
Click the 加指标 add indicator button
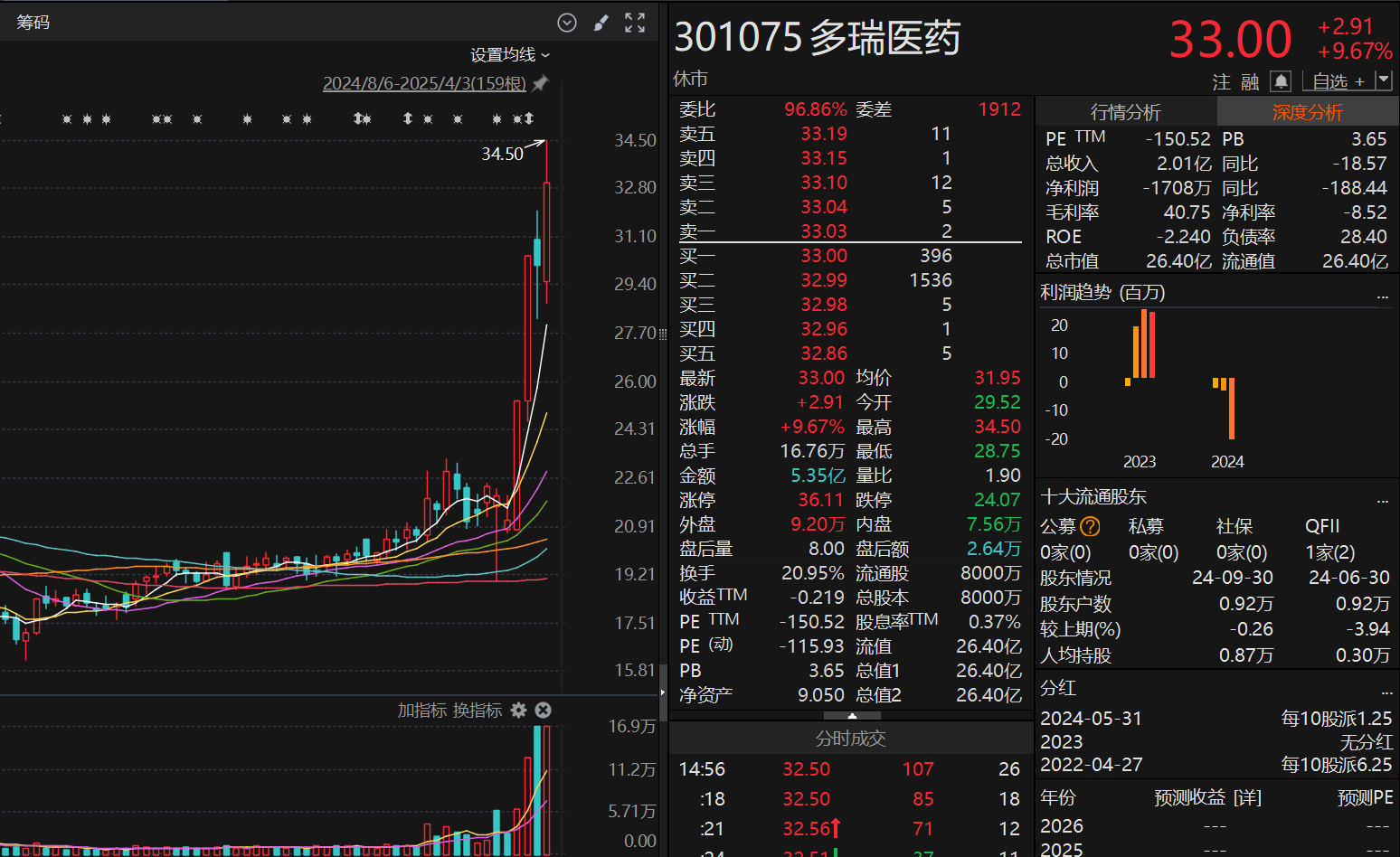(x=421, y=711)
